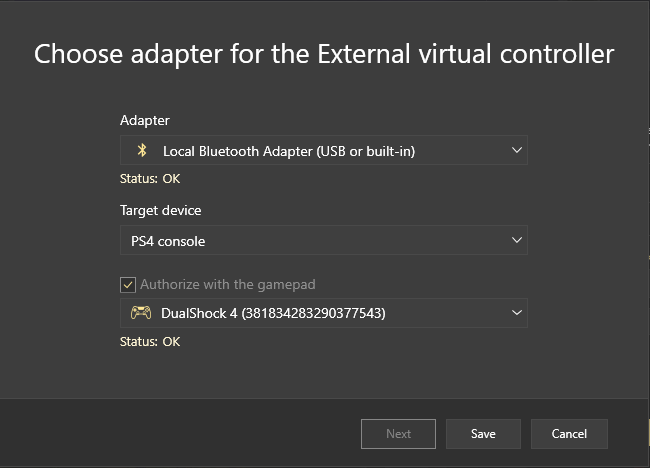Image resolution: width=650 pixels, height=468 pixels.
Task: Click the adapter 'Status: OK' text
Action: coord(150,179)
